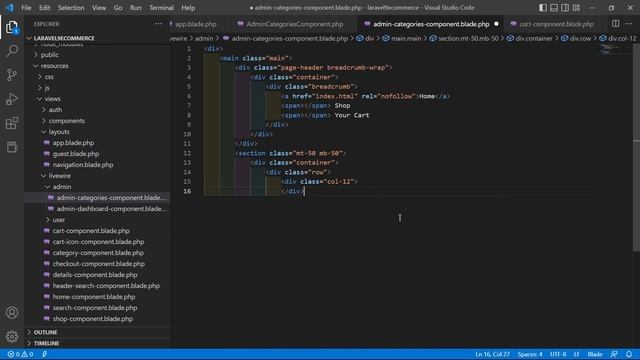The image size is (640, 360).
Task: Click the feedback icon in status bar
Action: (x=614, y=354)
